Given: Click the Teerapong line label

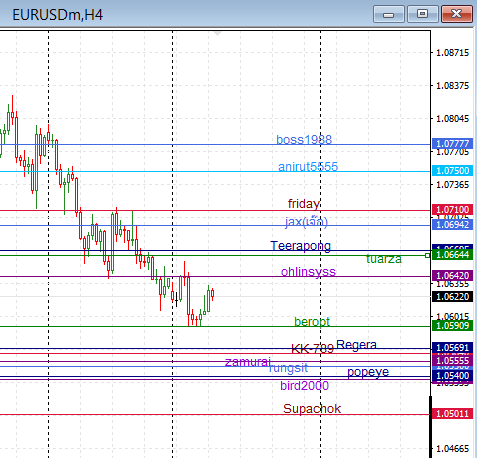Looking at the screenshot, I should pos(300,246).
